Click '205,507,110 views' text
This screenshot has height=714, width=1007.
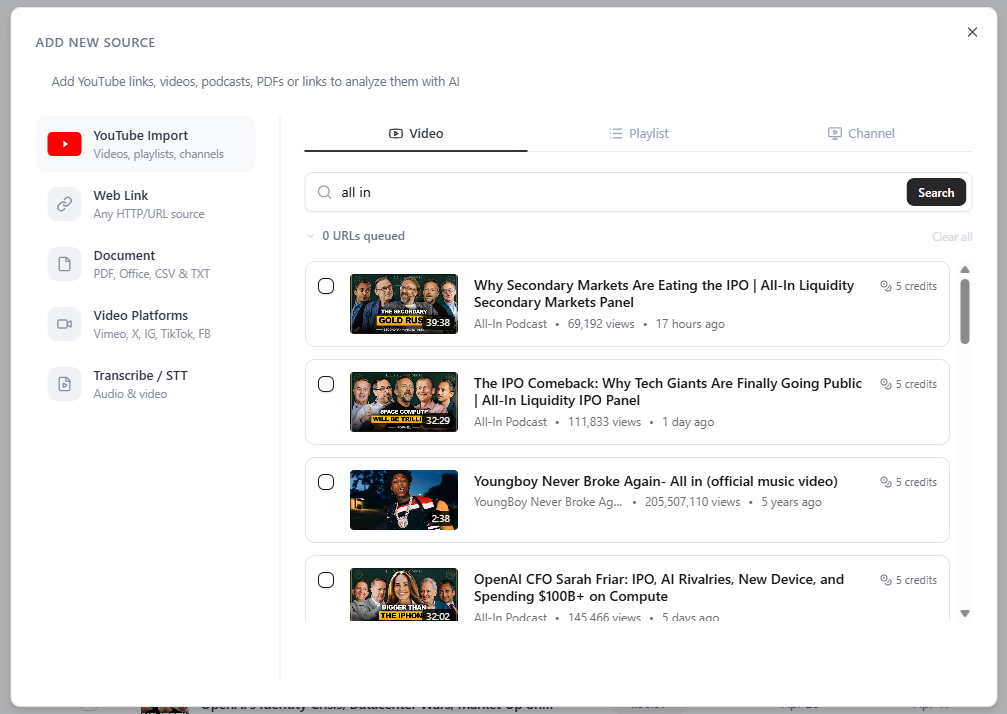click(x=692, y=502)
